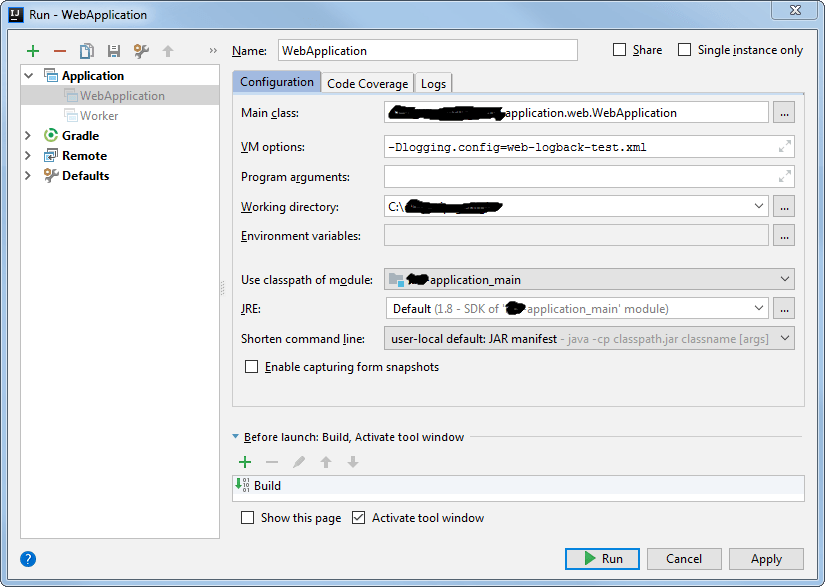825x587 pixels.
Task: Expand the Gradle tree node
Action: pyautogui.click(x=28, y=136)
